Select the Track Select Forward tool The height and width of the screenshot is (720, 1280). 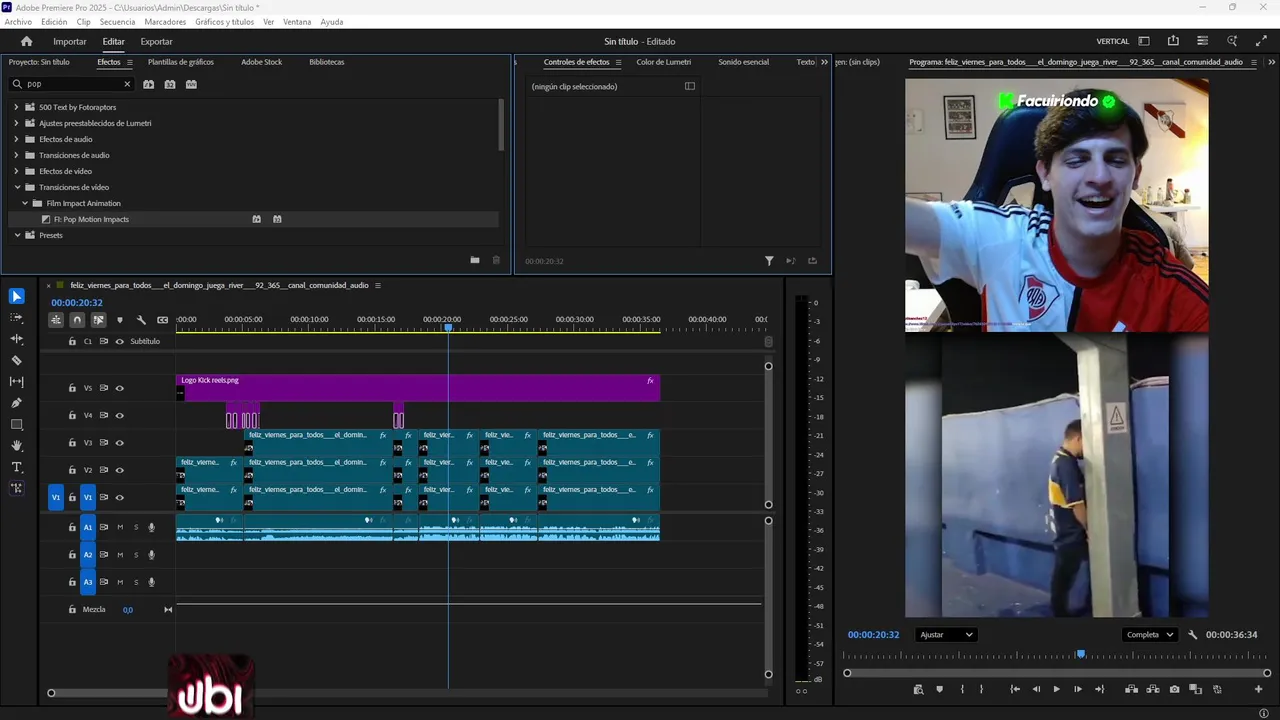coord(16,318)
